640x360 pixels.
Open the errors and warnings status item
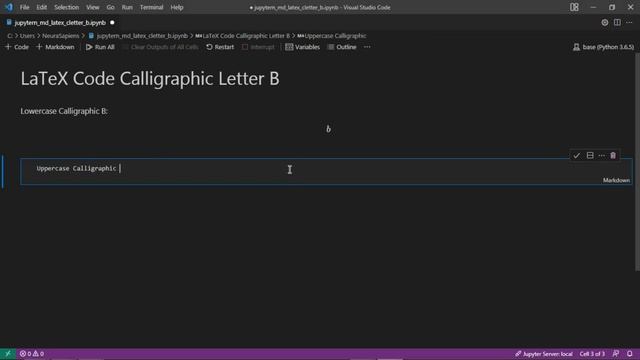(32, 354)
